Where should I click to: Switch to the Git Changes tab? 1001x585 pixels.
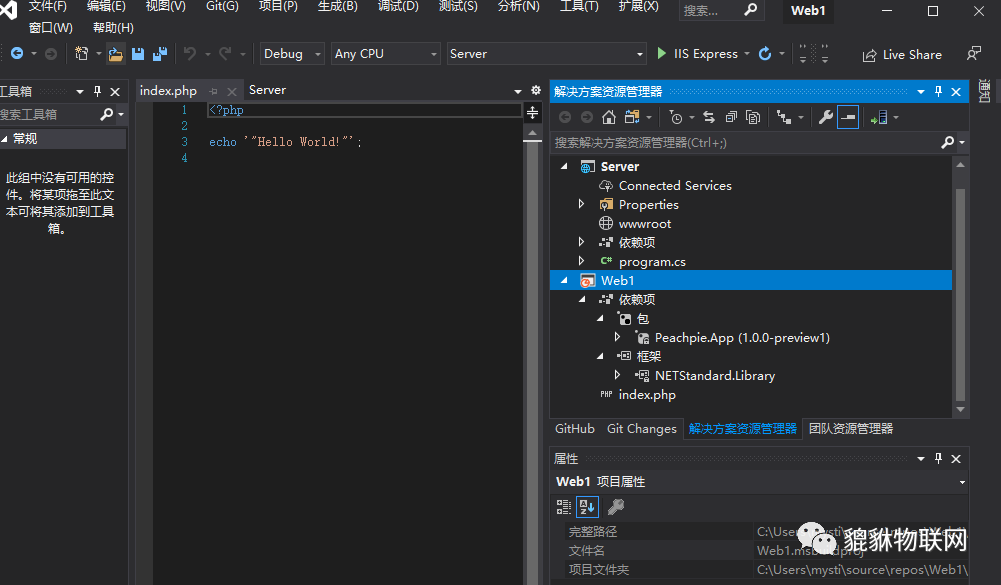(642, 429)
